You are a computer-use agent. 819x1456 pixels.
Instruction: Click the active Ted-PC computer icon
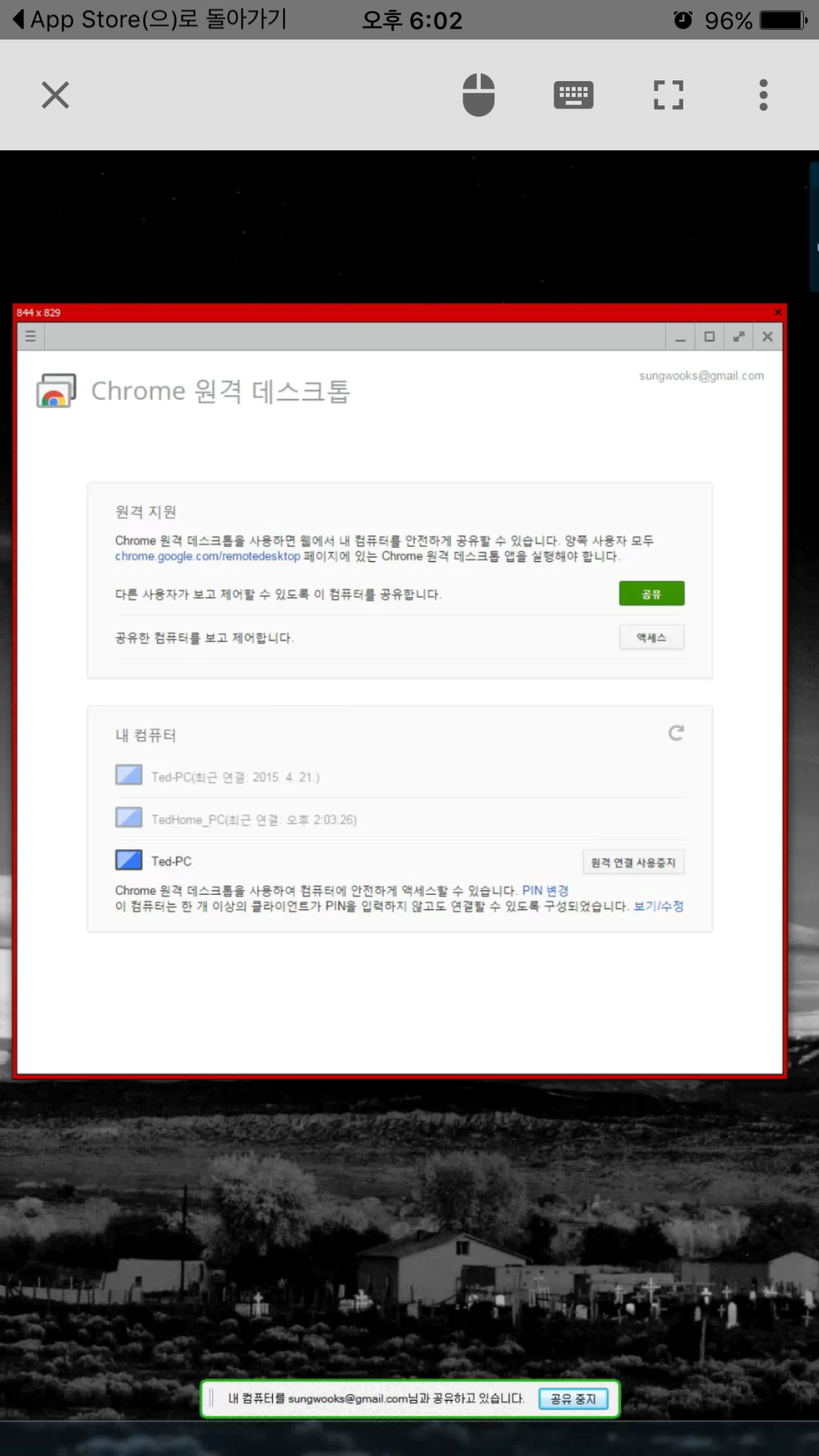pos(129,860)
